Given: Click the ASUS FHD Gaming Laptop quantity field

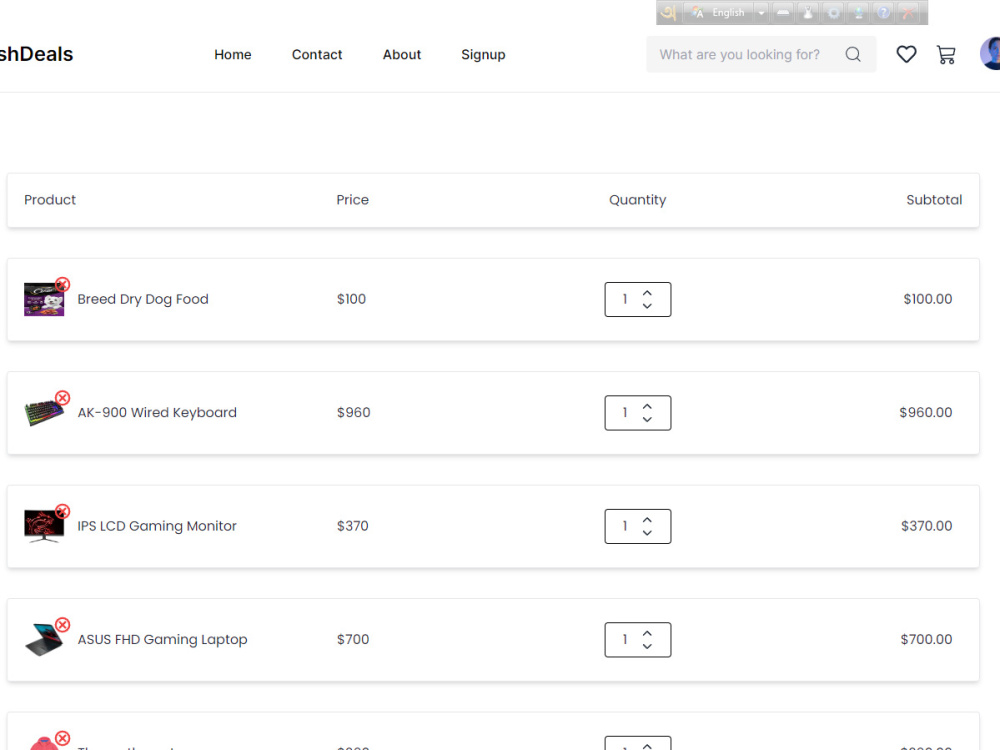Looking at the screenshot, I should pos(638,640).
